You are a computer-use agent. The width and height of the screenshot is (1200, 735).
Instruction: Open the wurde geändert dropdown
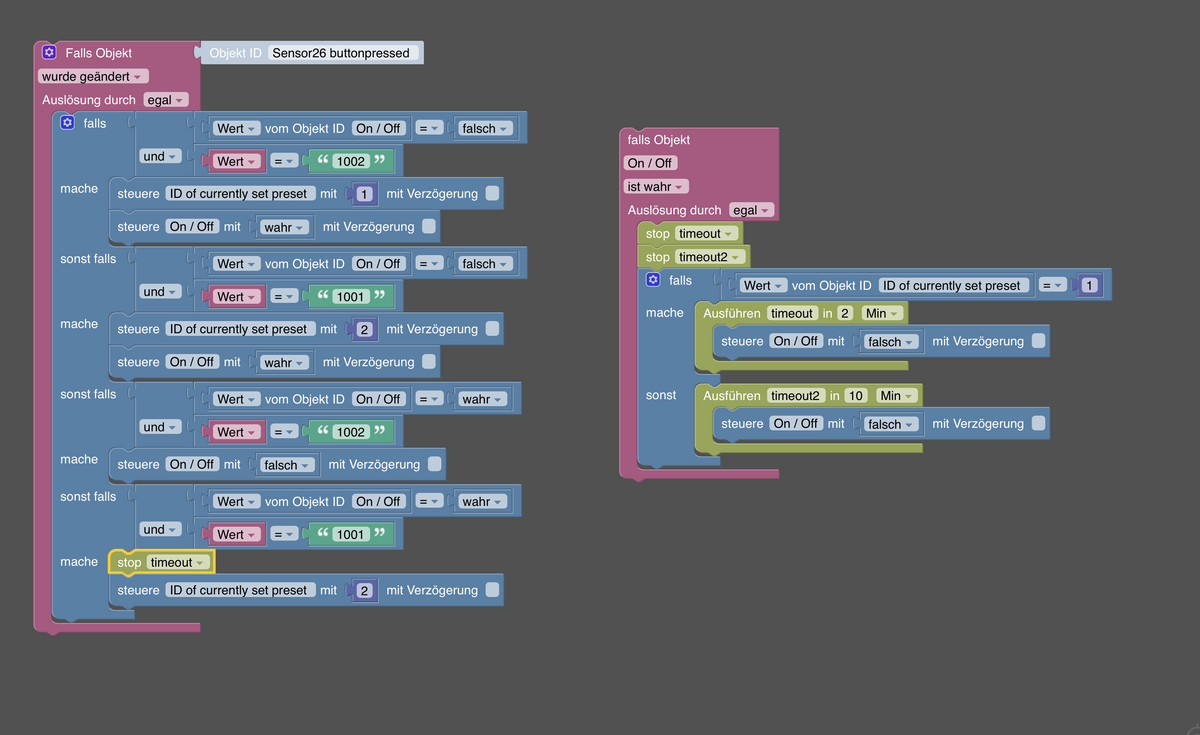(93, 76)
